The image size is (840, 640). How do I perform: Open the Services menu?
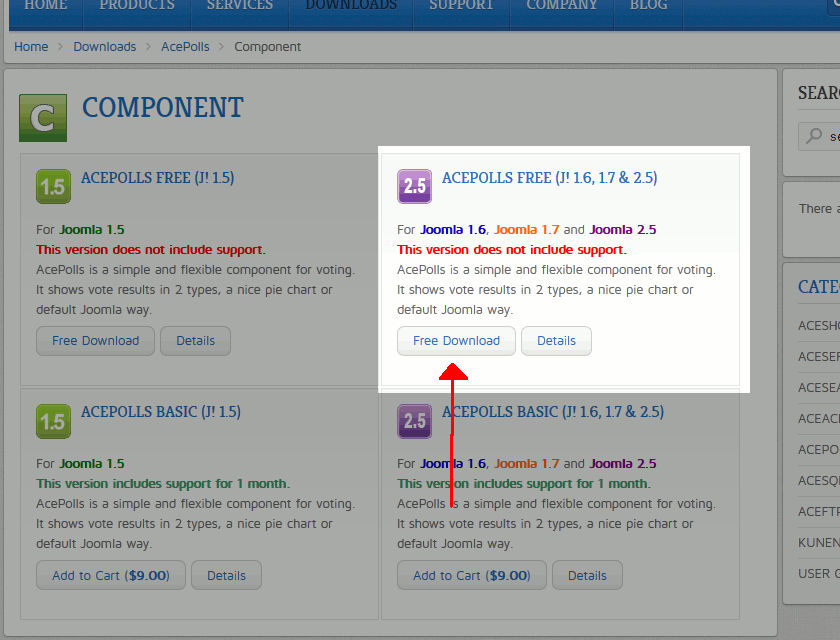(240, 5)
